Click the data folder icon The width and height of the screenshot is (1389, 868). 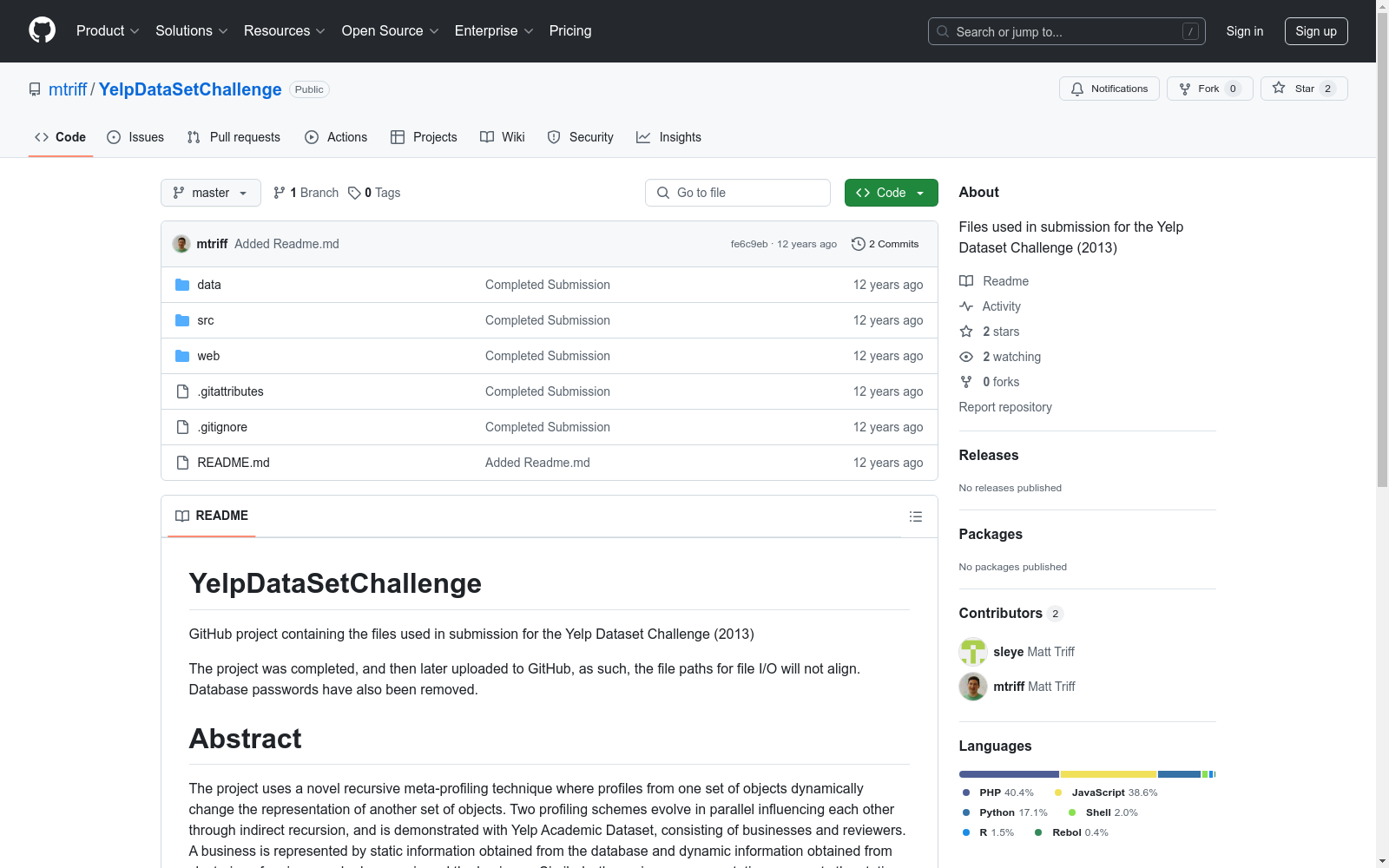[182, 285]
